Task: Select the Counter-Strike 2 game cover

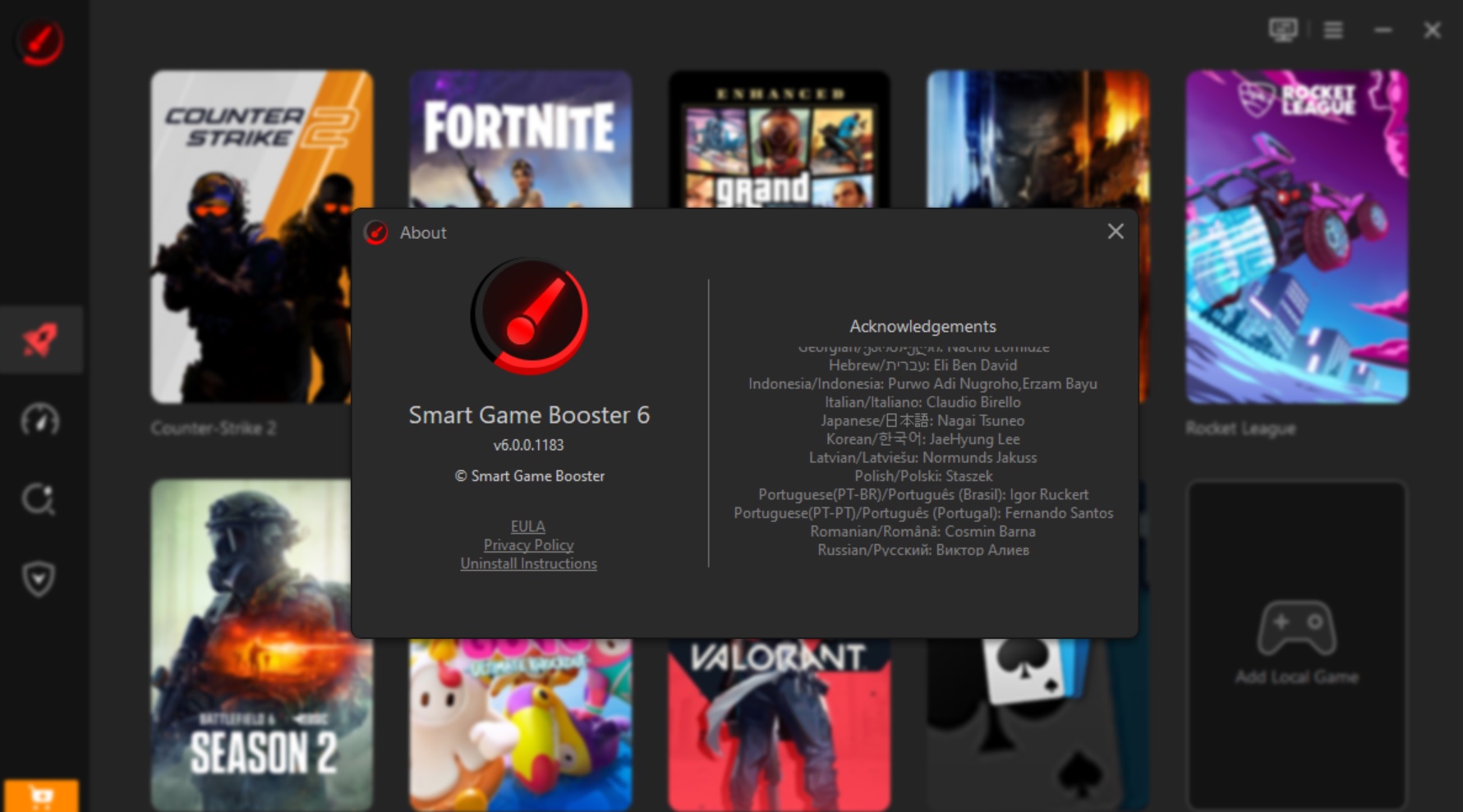Action: [261, 236]
